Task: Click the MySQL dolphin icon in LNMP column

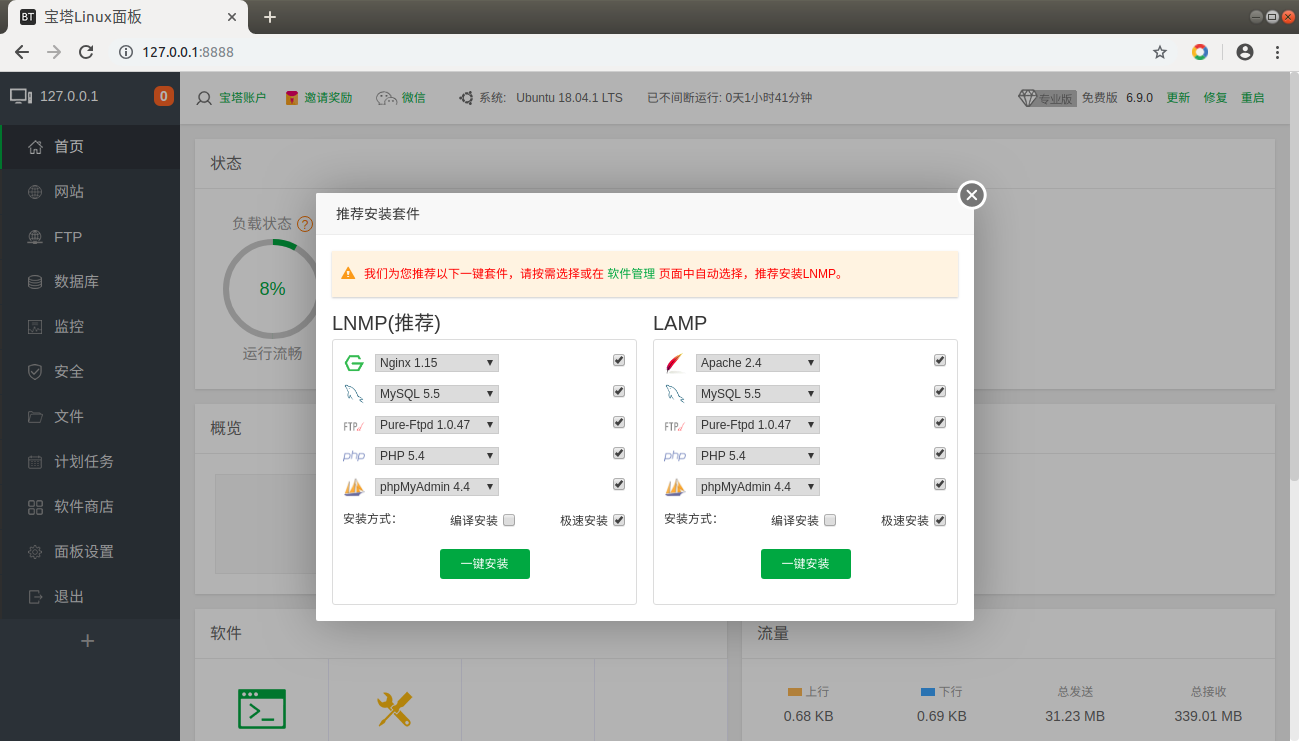Action: [x=353, y=393]
